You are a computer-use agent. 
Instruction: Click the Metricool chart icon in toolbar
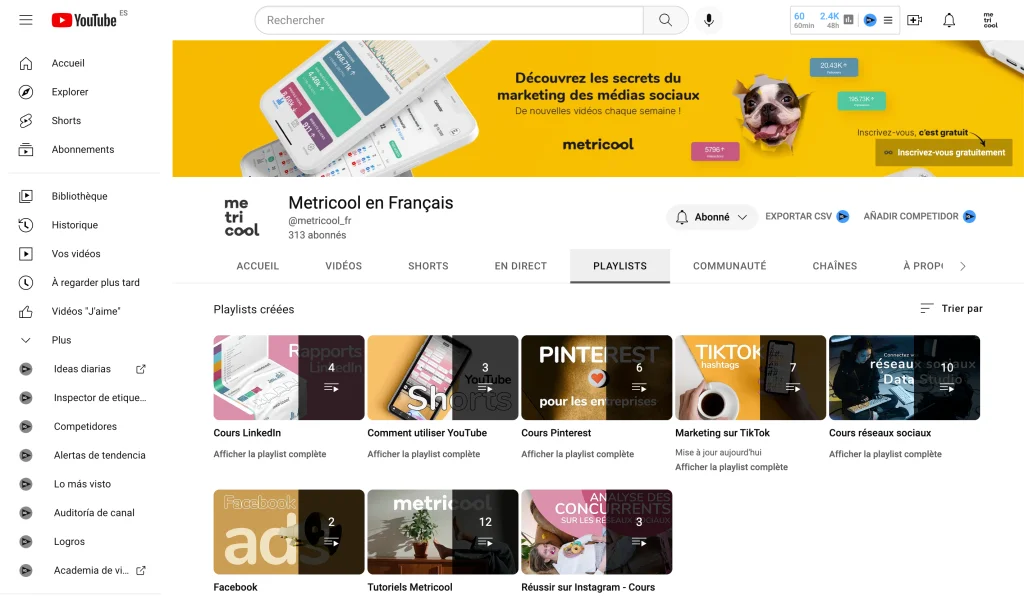(x=848, y=20)
